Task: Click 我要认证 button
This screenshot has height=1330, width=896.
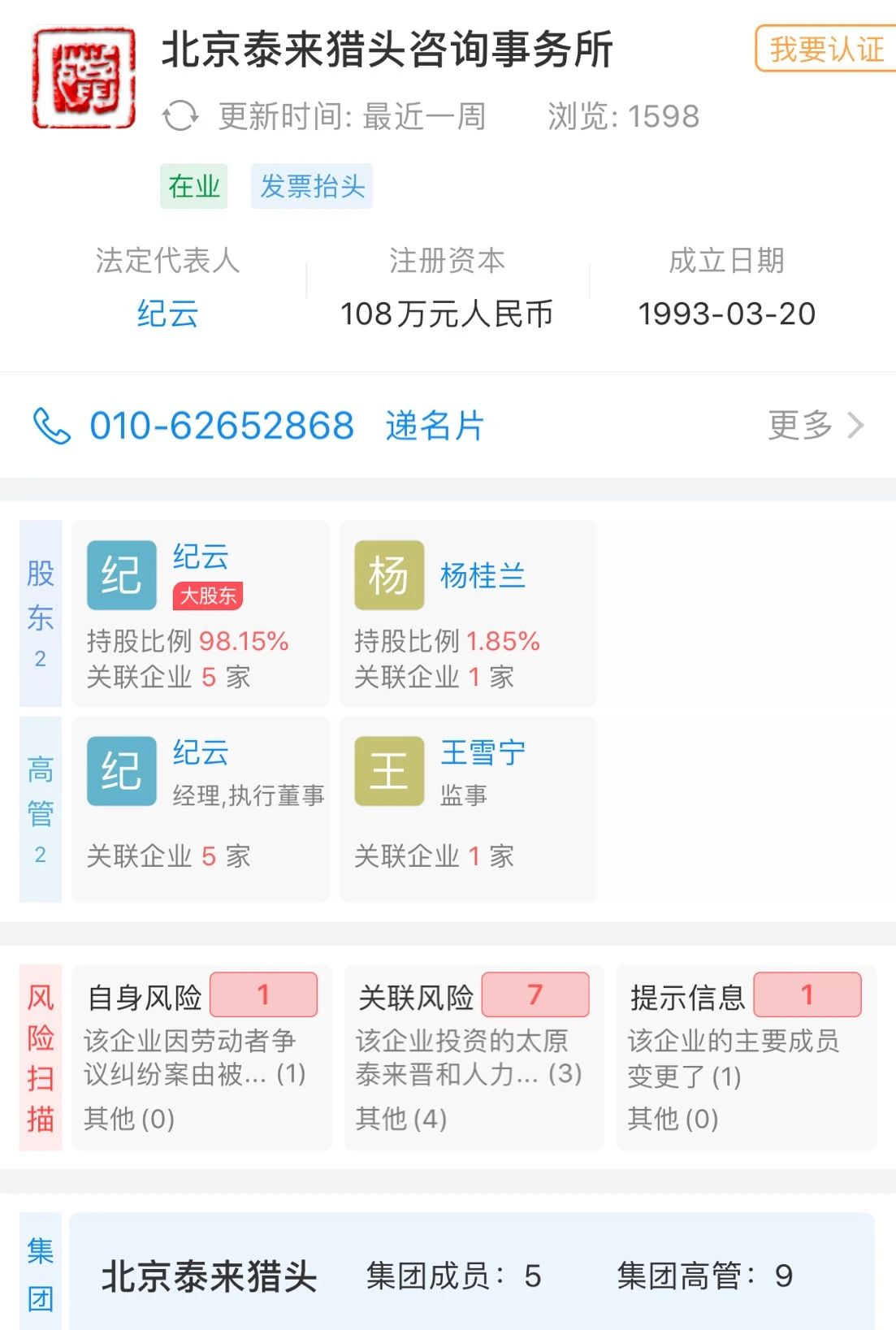Action: click(x=826, y=49)
